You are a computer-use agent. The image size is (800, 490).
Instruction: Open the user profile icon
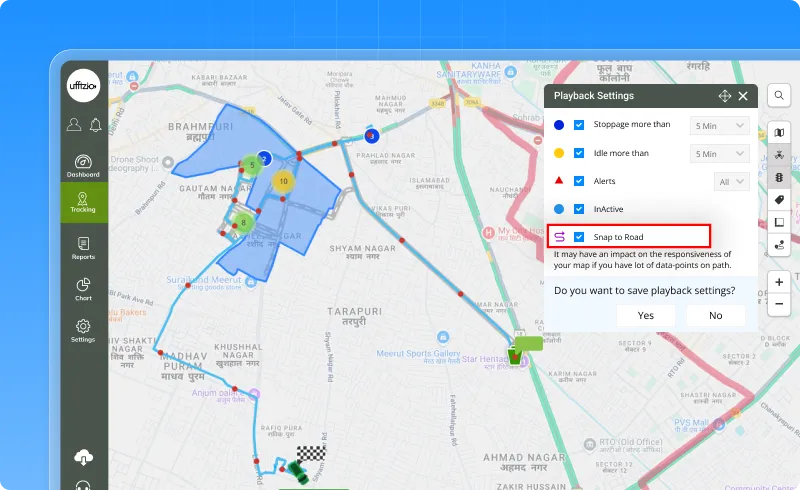(74, 125)
